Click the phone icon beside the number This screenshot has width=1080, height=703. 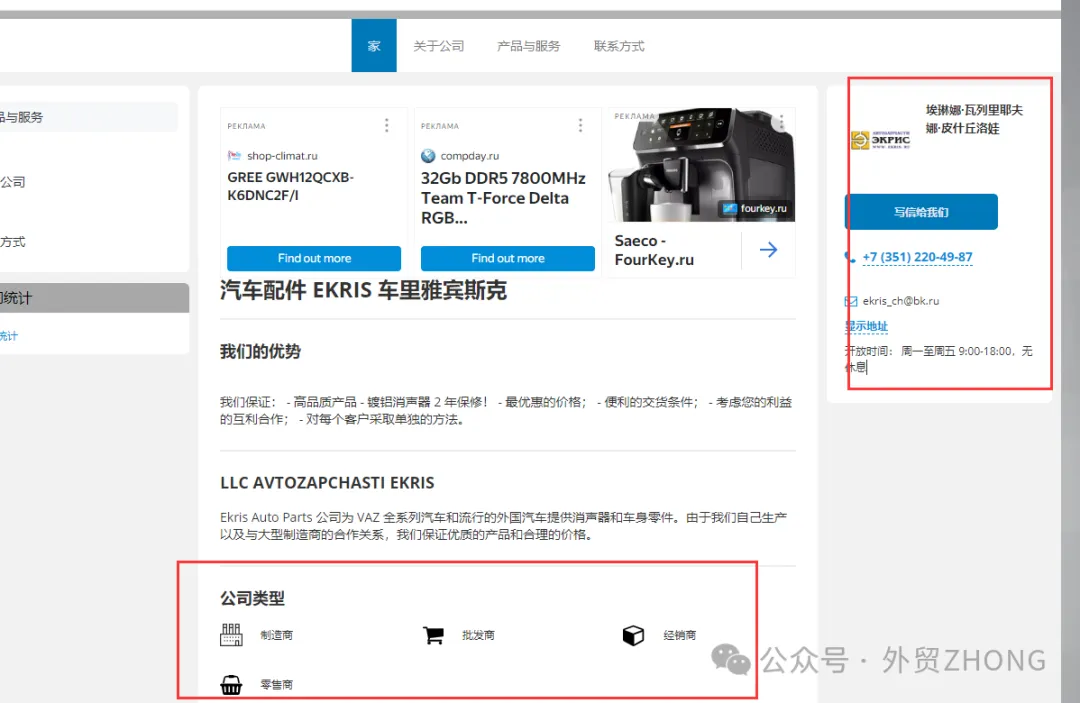pos(850,258)
